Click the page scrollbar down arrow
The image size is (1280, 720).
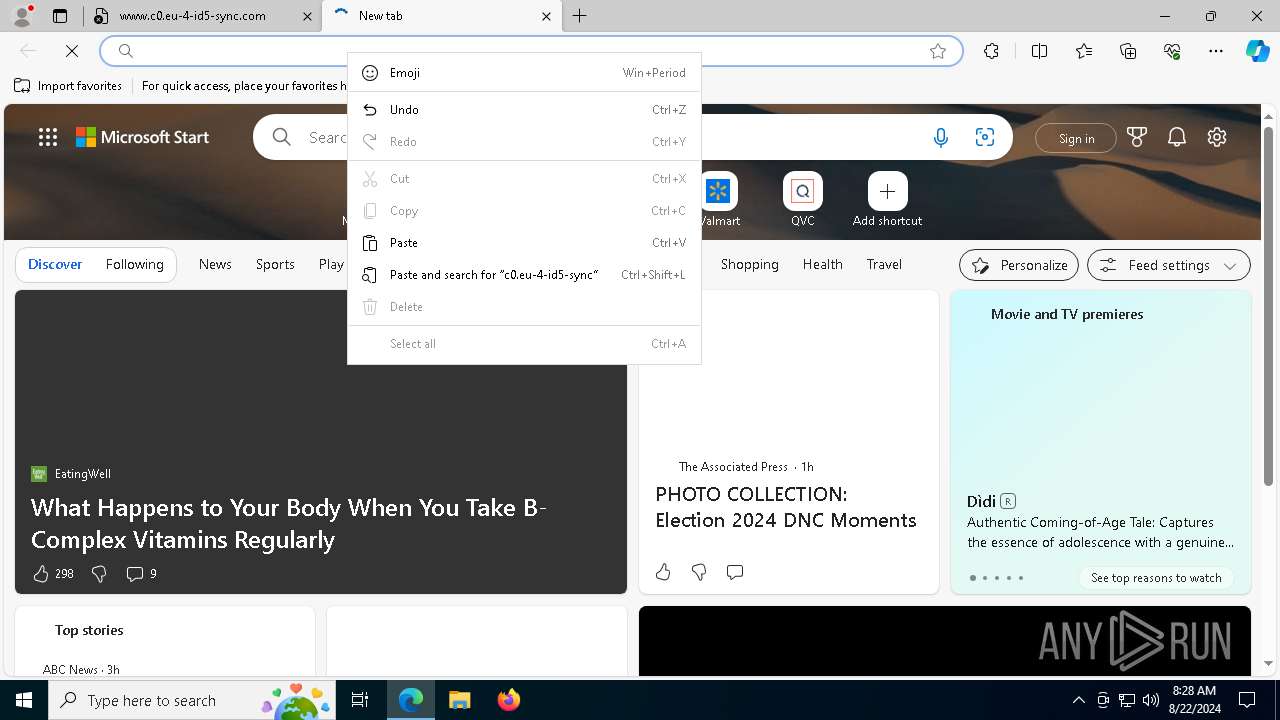pyautogui.click(x=1269, y=662)
